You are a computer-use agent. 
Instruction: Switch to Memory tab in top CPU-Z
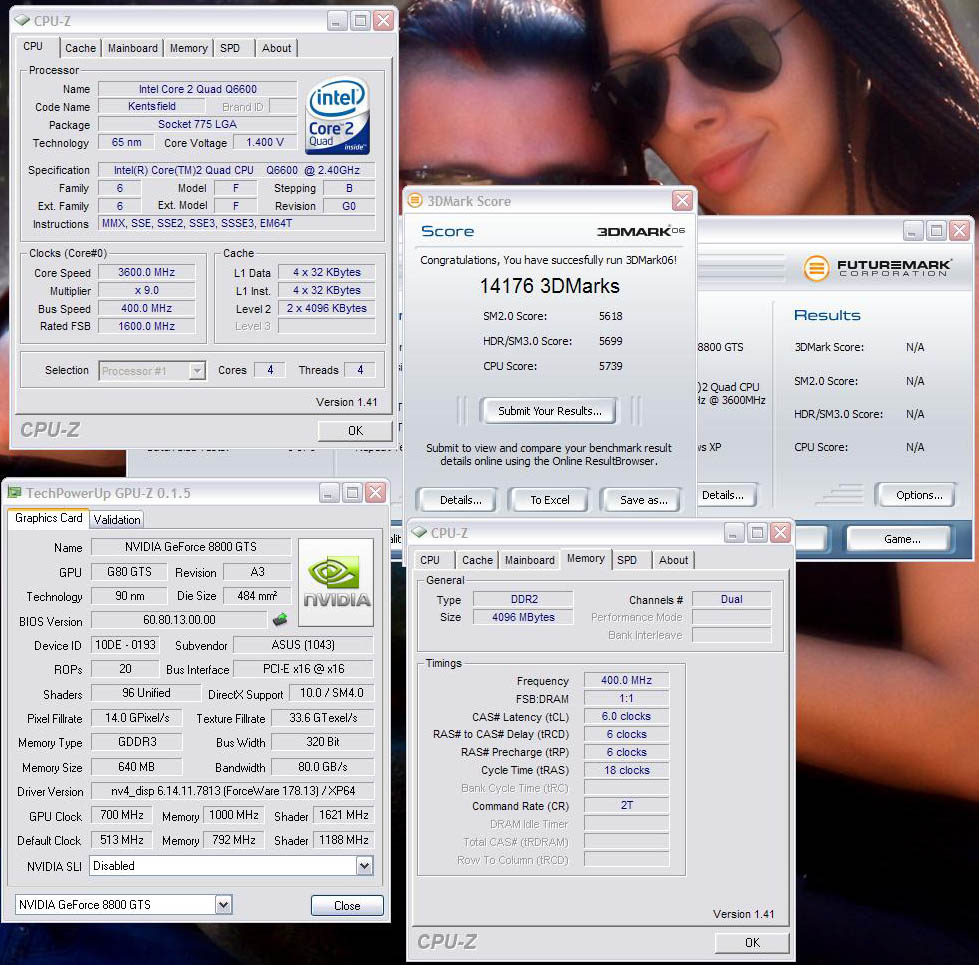(189, 48)
